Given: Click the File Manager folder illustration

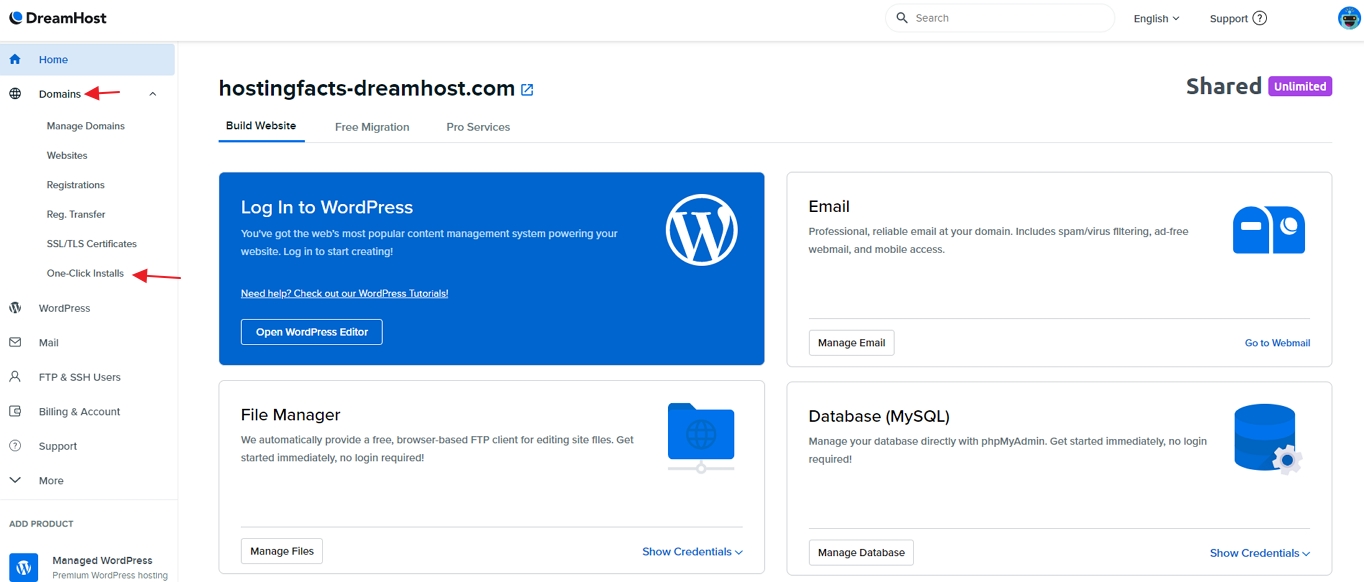Looking at the screenshot, I should pyautogui.click(x=701, y=437).
